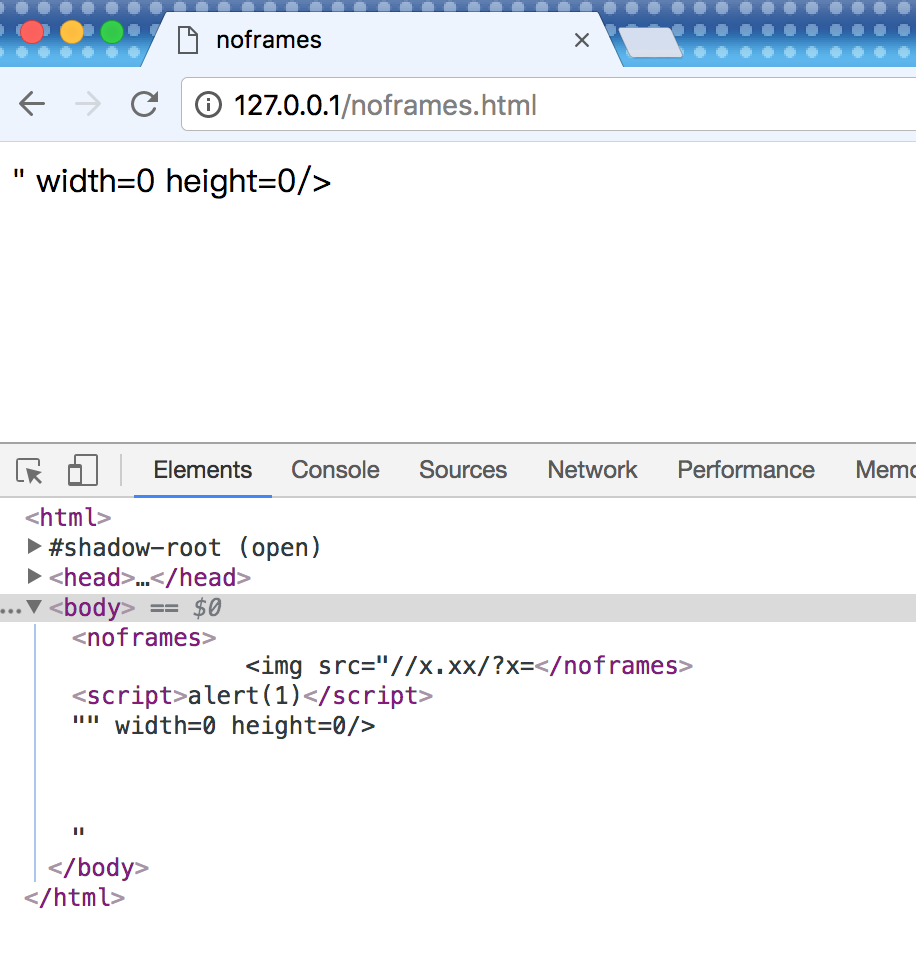This screenshot has height=956, width=916.
Task: Open site info icon in the address bar
Action: (208, 105)
